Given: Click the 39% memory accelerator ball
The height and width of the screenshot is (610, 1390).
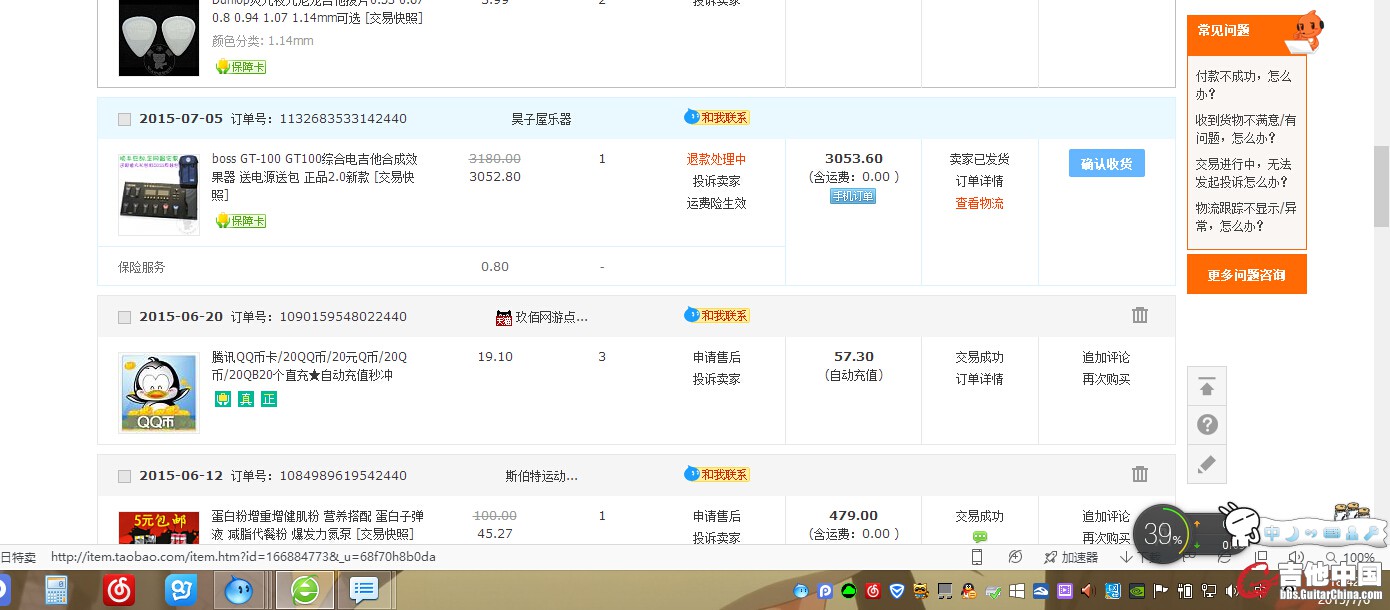Looking at the screenshot, I should pos(1163,533).
